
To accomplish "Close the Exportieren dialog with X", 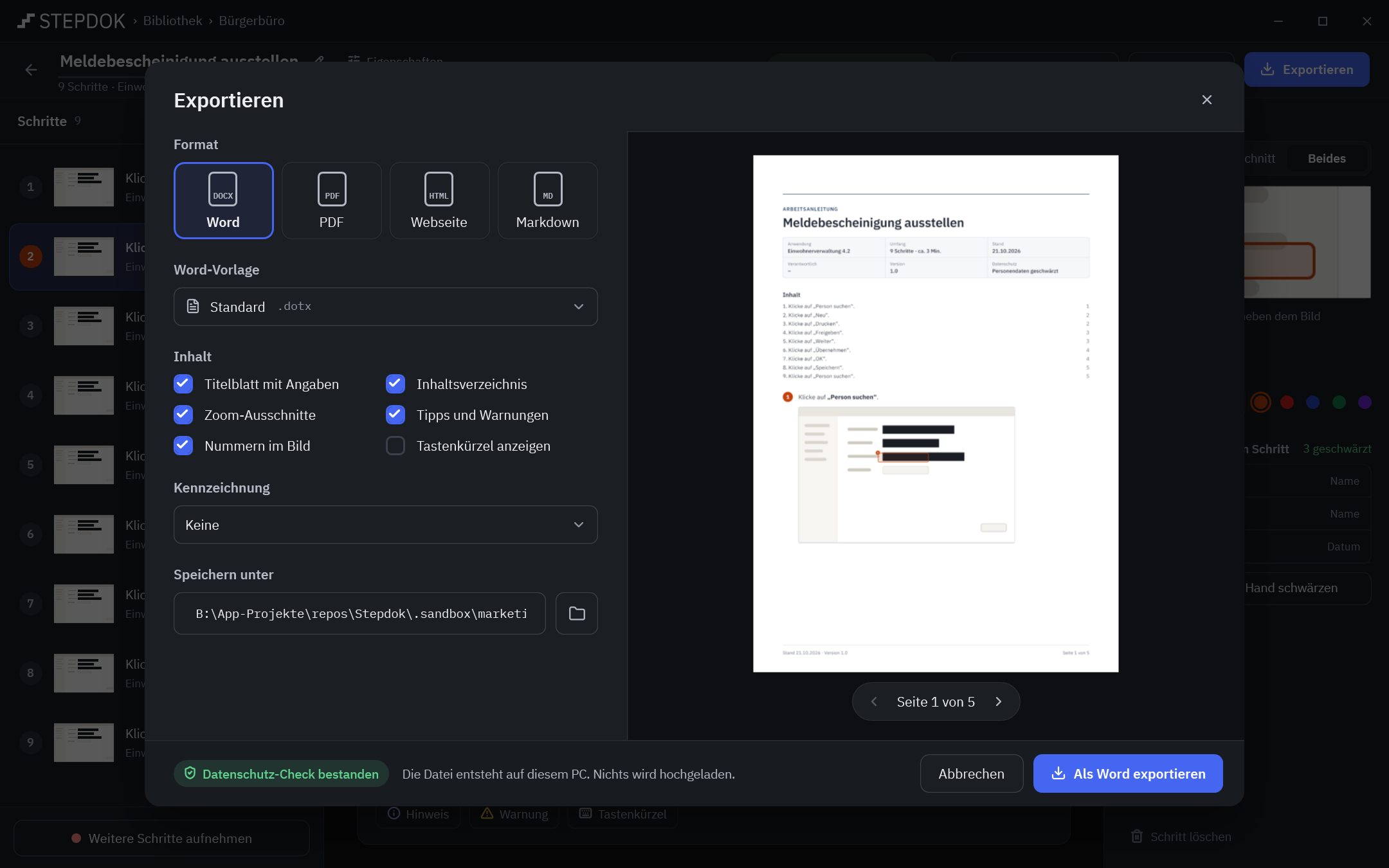I will (1207, 100).
